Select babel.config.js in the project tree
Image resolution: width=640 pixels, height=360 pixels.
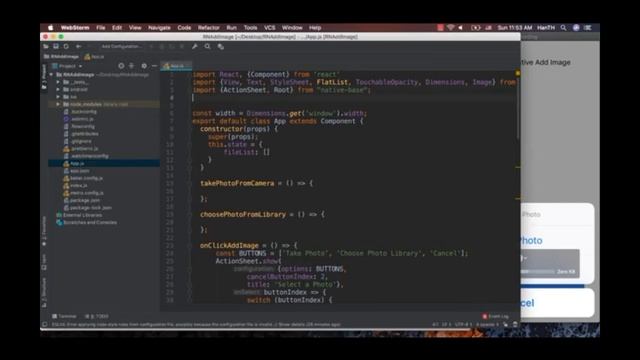(83, 178)
